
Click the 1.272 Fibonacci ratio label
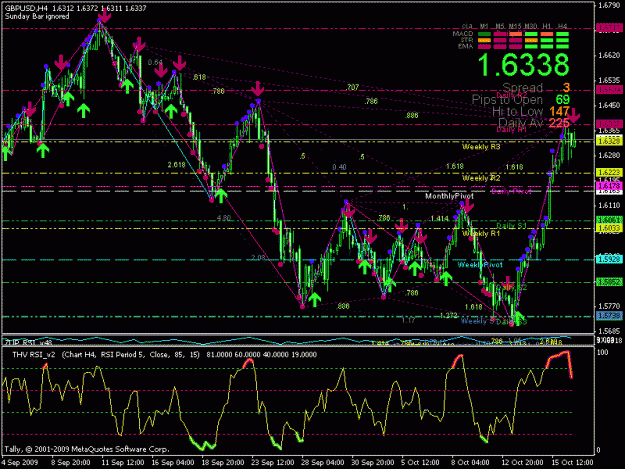point(449,316)
